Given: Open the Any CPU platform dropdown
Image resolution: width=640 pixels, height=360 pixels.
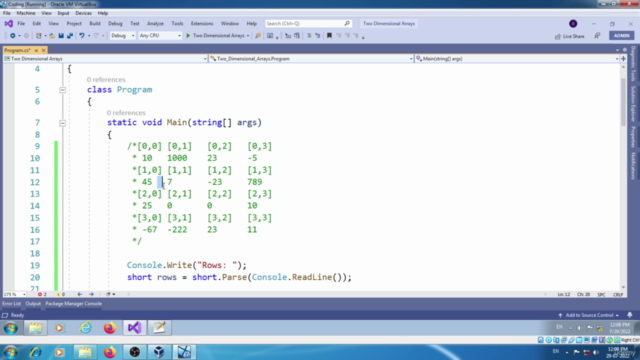Looking at the screenshot, I should 160,36.
